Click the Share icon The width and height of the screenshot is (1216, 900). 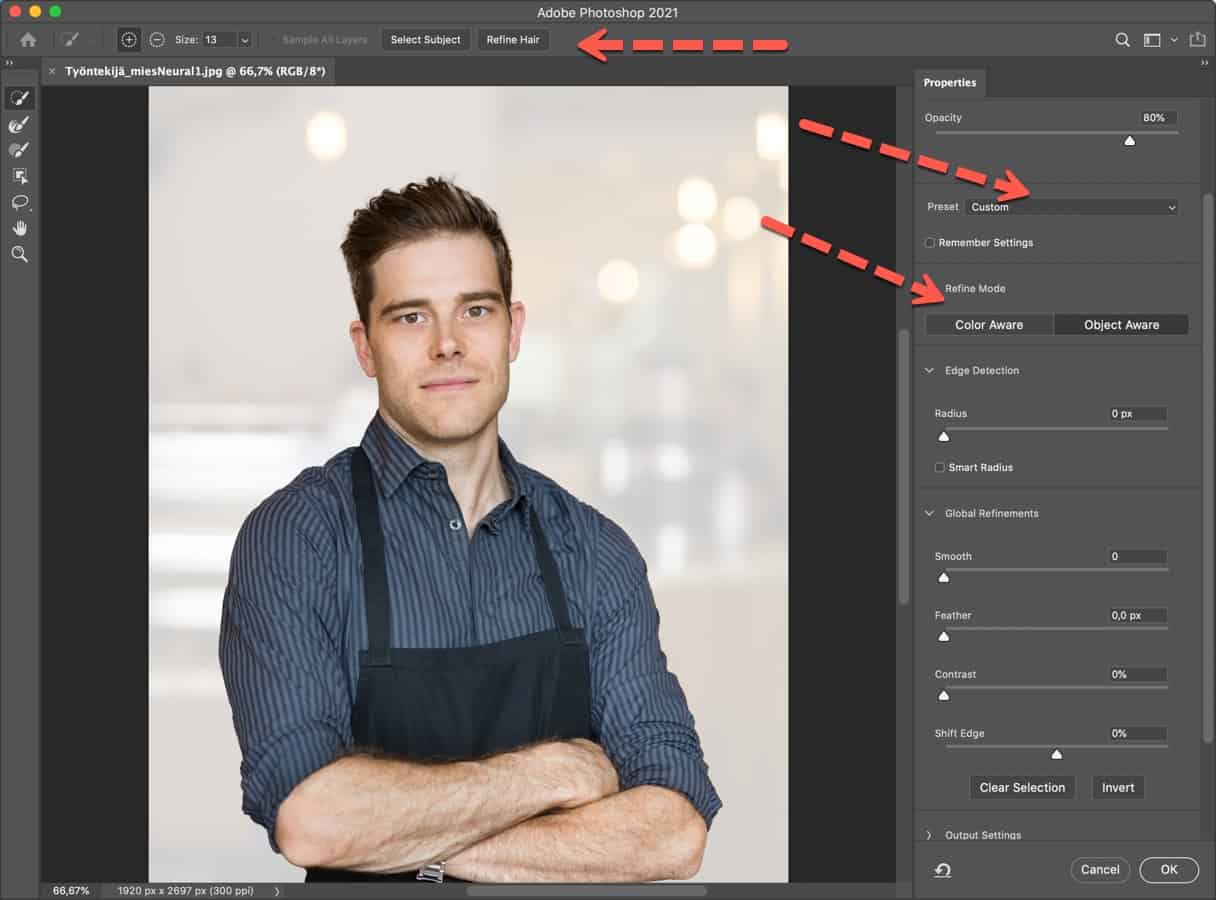(x=1197, y=39)
